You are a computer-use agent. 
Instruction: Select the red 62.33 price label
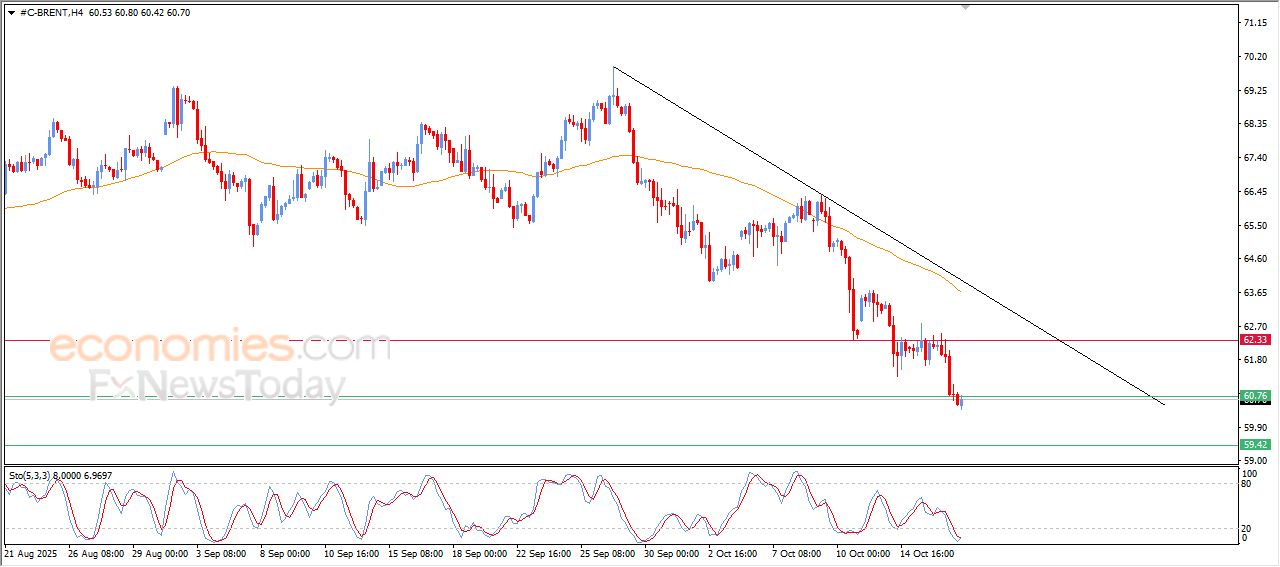[1254, 340]
